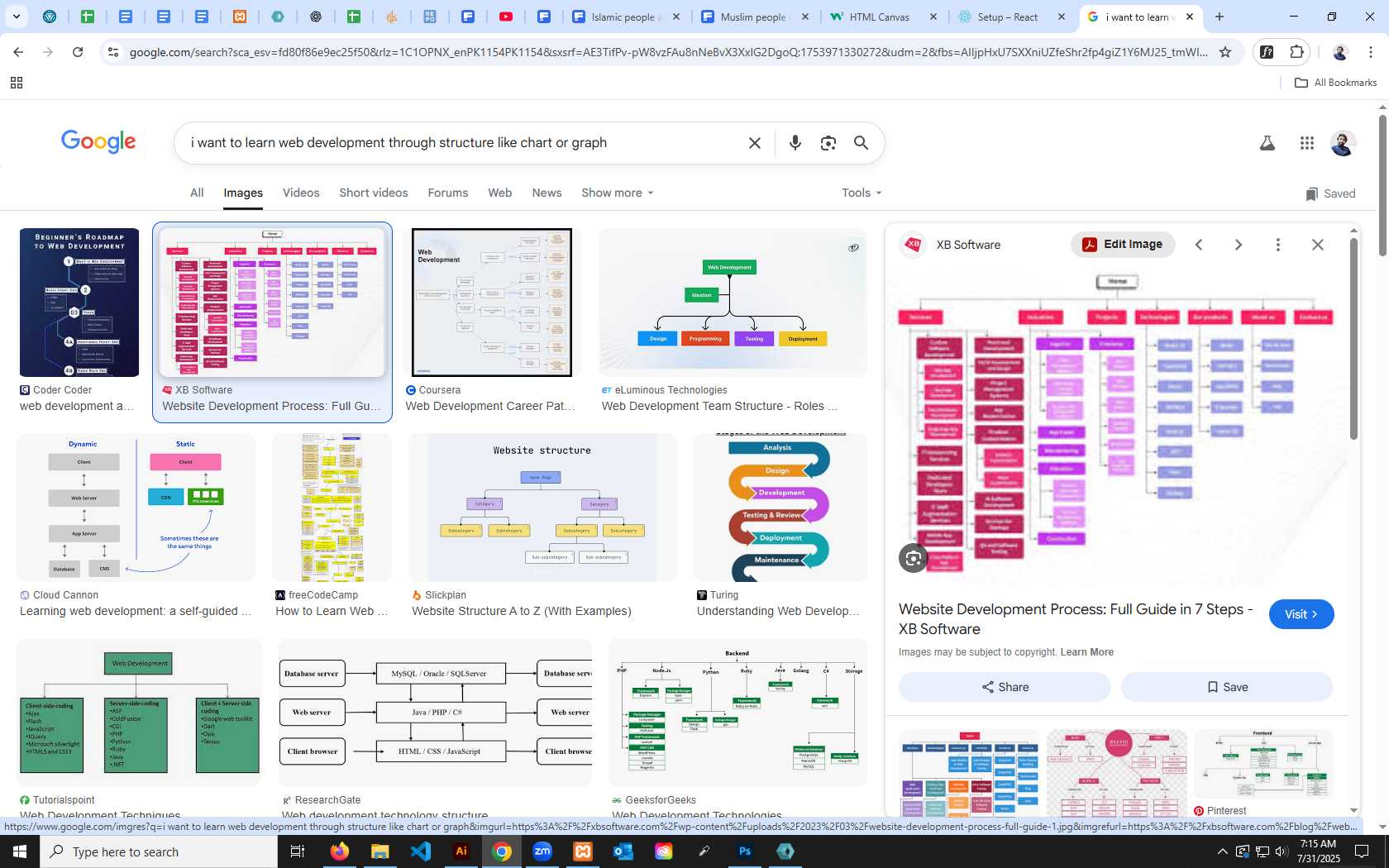
Task: Go back to previous page
Action: (x=18, y=52)
